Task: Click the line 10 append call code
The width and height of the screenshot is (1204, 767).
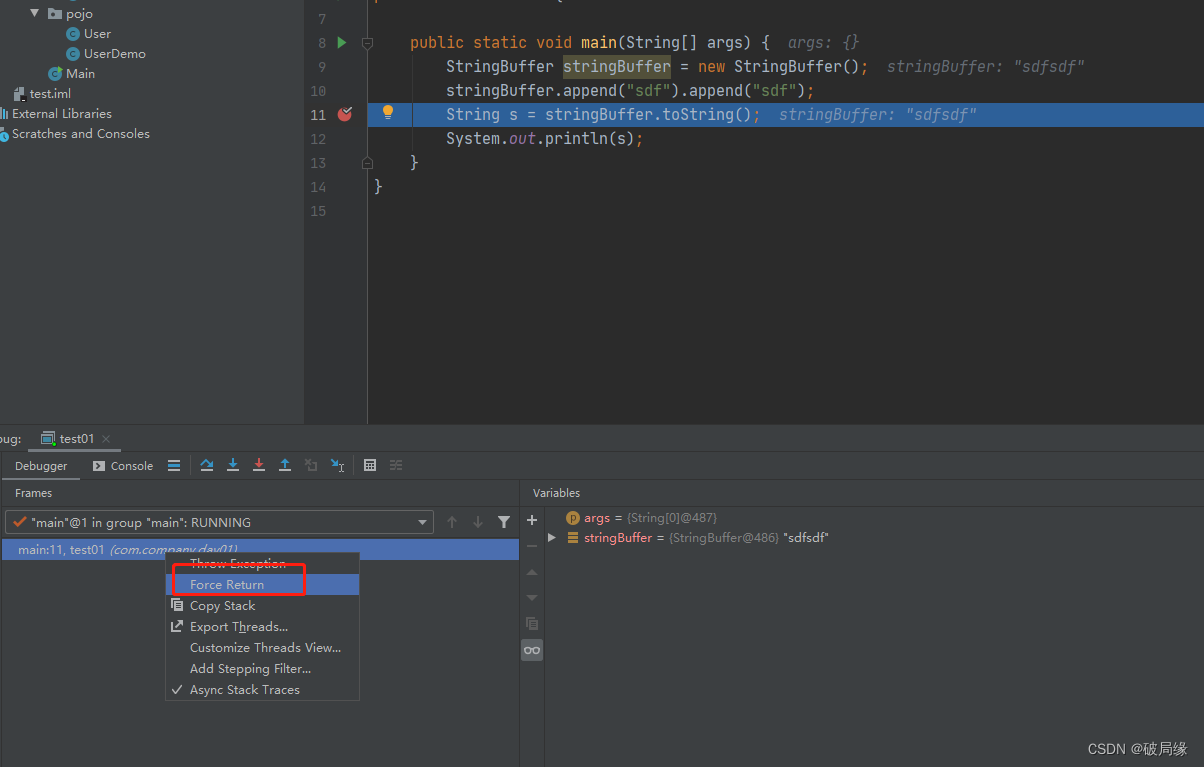Action: point(630,91)
